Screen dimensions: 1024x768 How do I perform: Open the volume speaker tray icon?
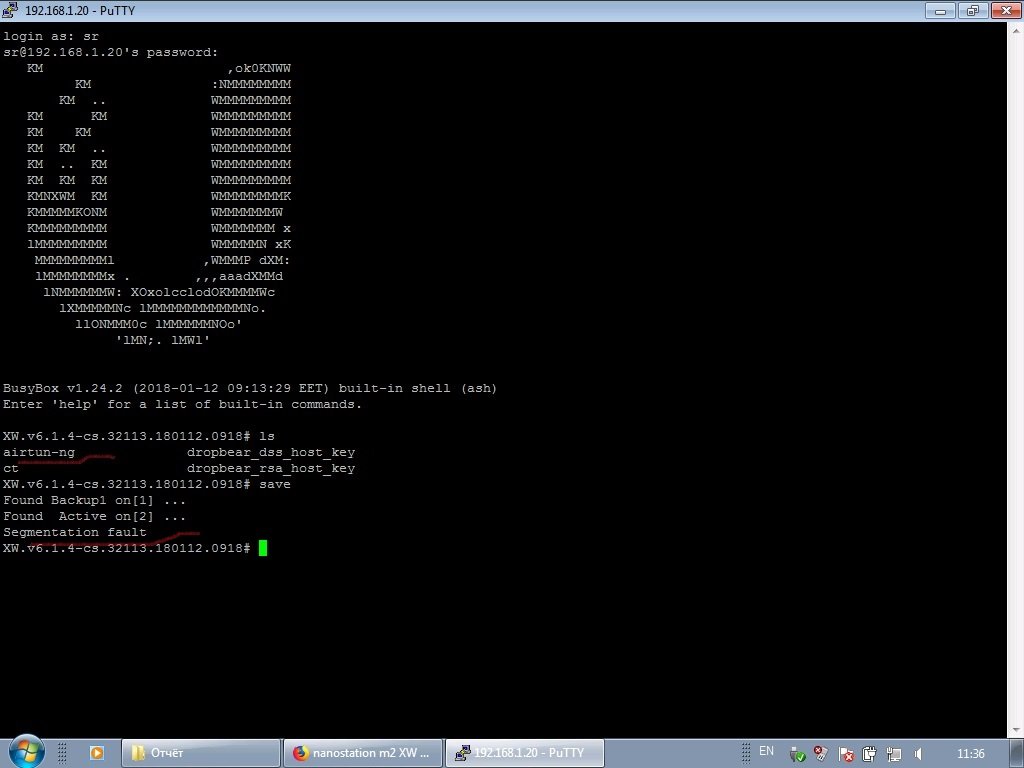[918, 754]
